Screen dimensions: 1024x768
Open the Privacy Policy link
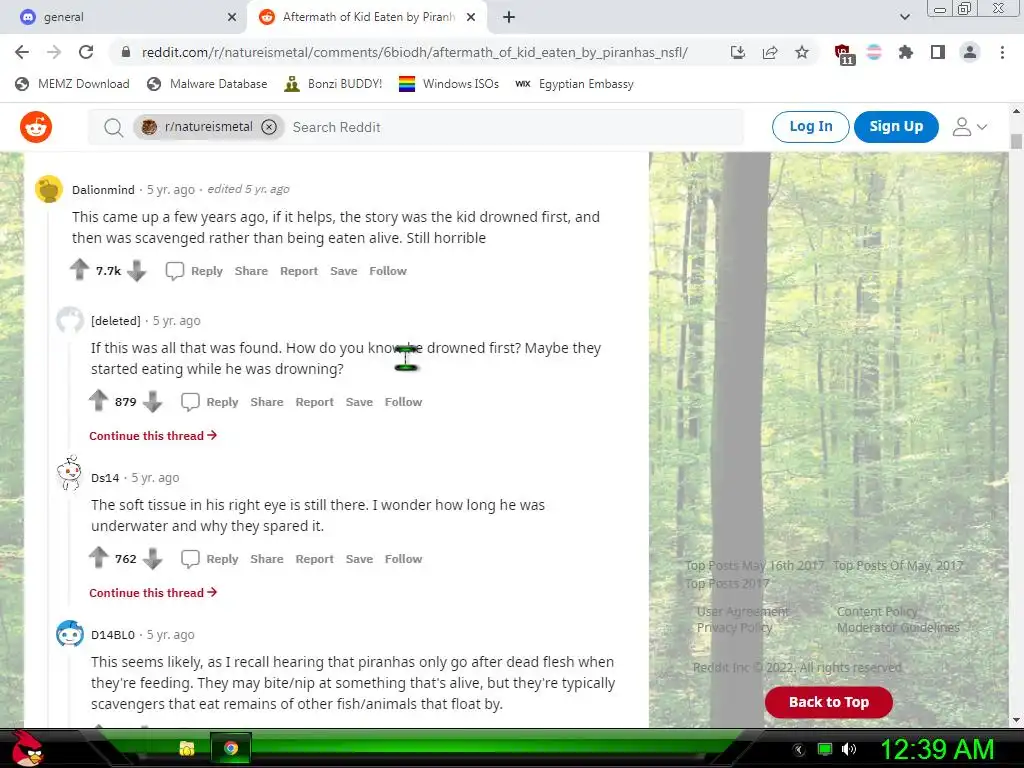(735, 628)
